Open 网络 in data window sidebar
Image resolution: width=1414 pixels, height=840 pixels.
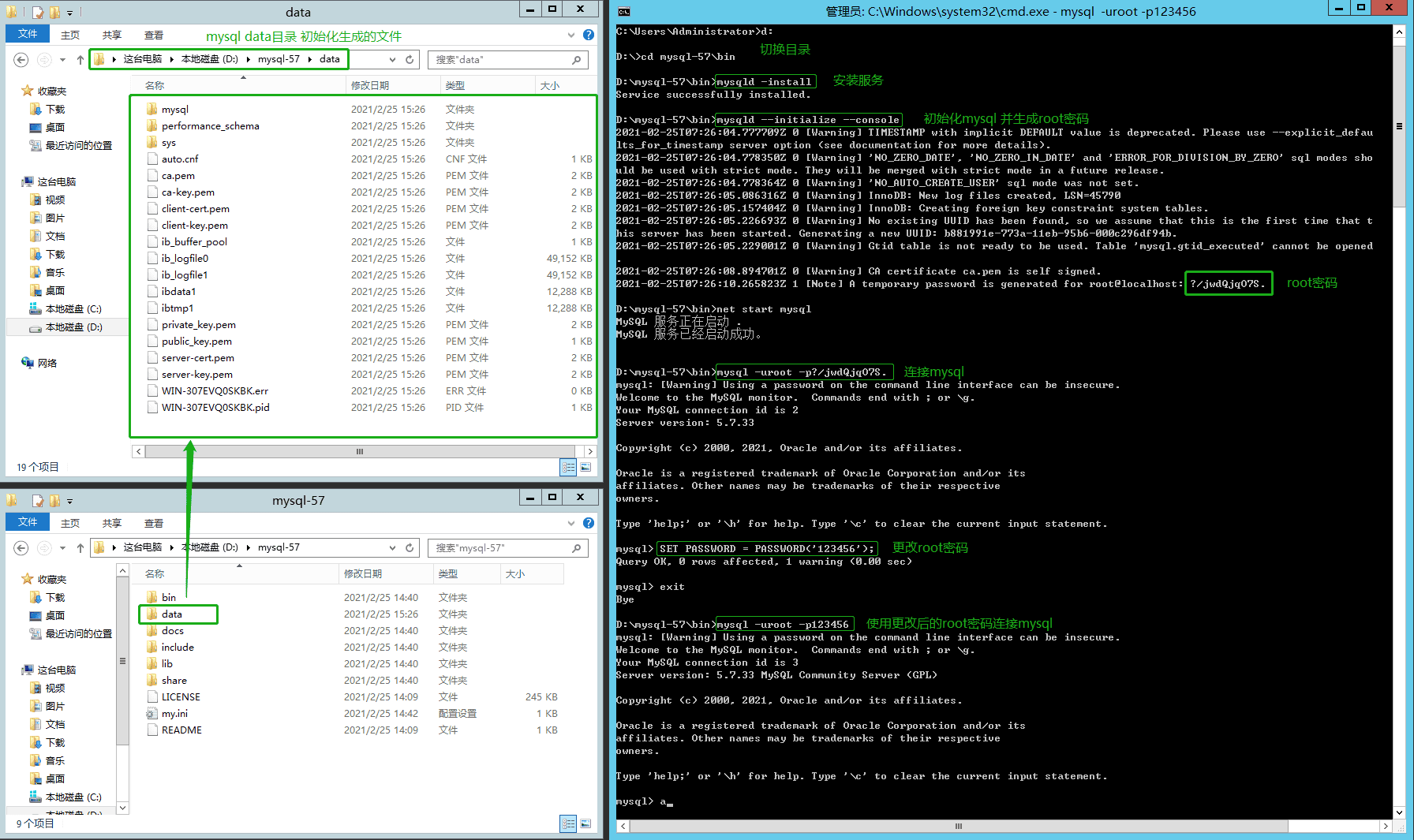pyautogui.click(x=39, y=364)
